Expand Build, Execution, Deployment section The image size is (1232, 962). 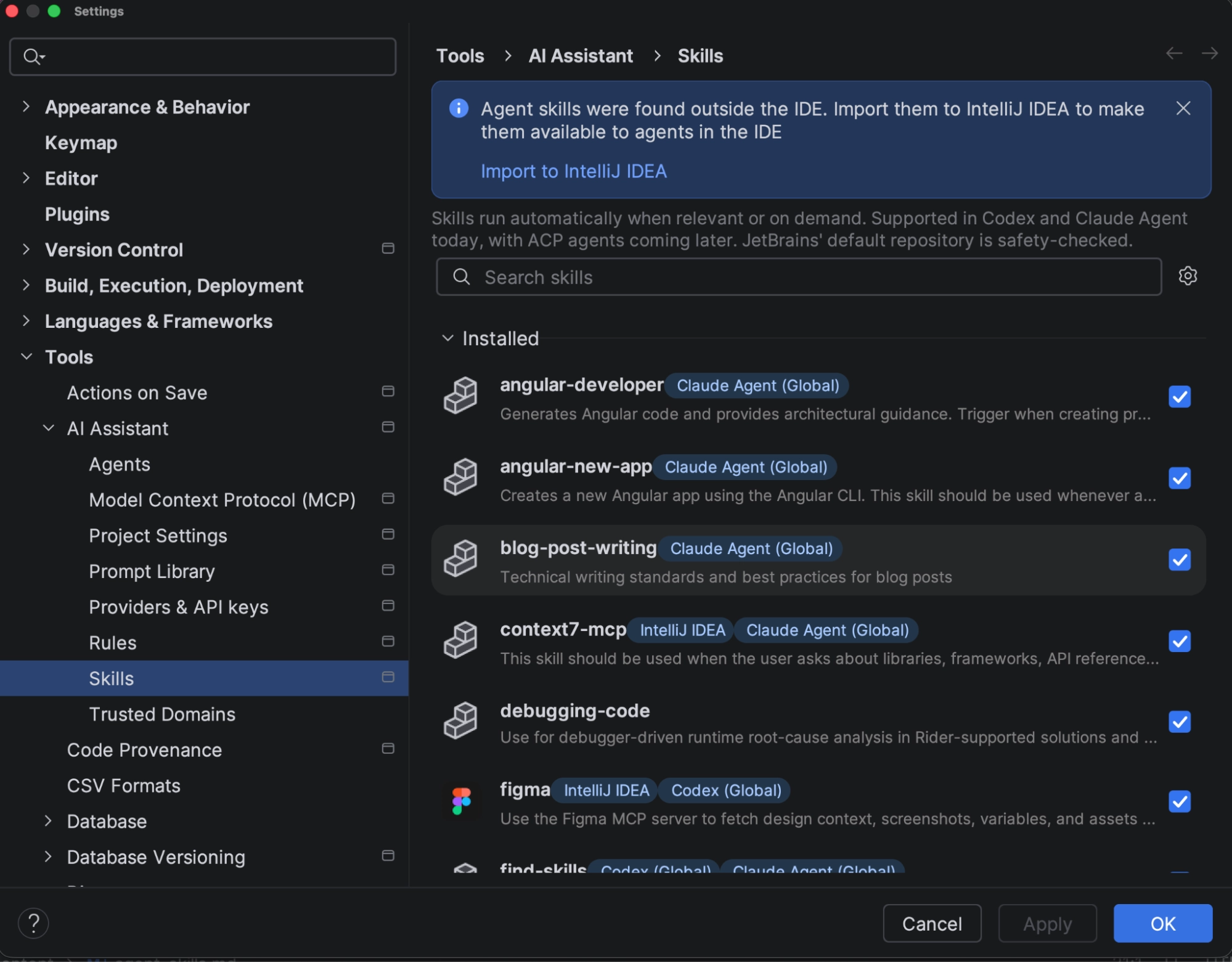[x=26, y=285]
